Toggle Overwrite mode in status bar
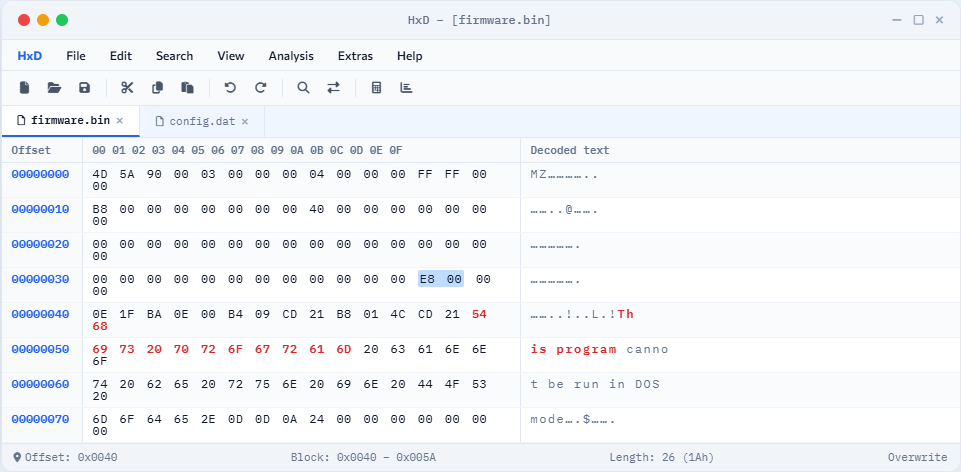961x472 pixels. 917,457
